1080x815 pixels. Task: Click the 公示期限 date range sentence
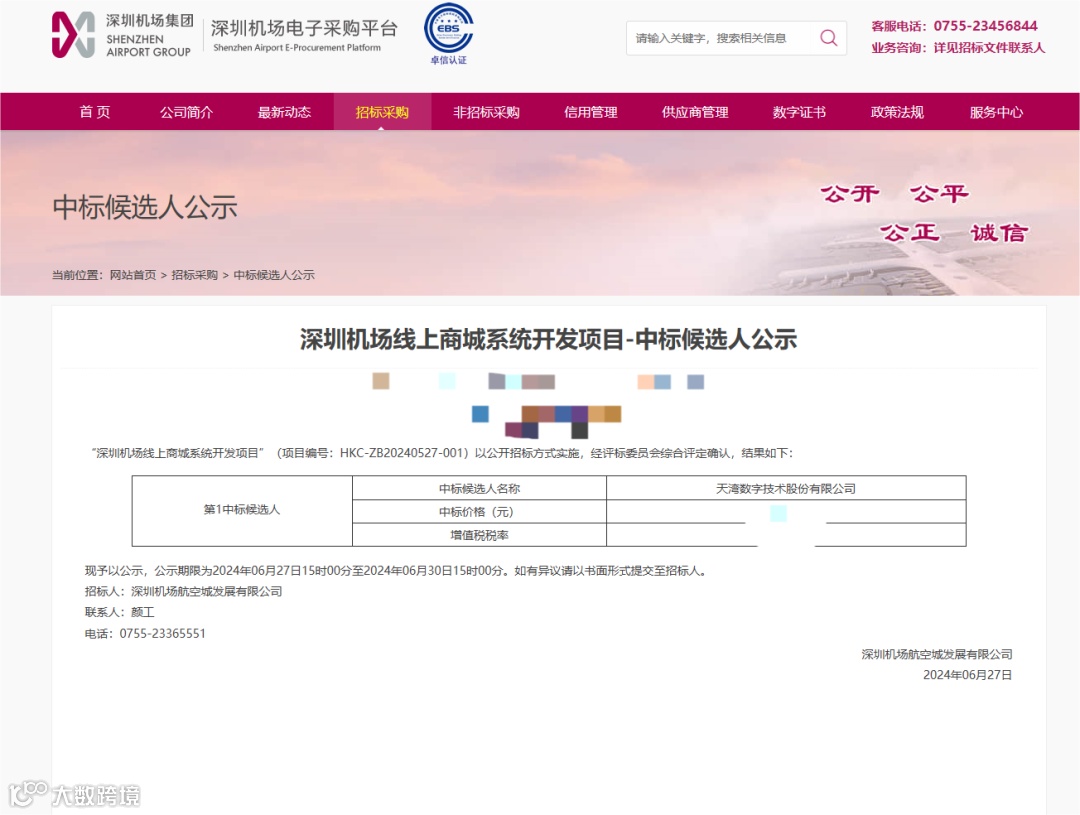(396, 571)
